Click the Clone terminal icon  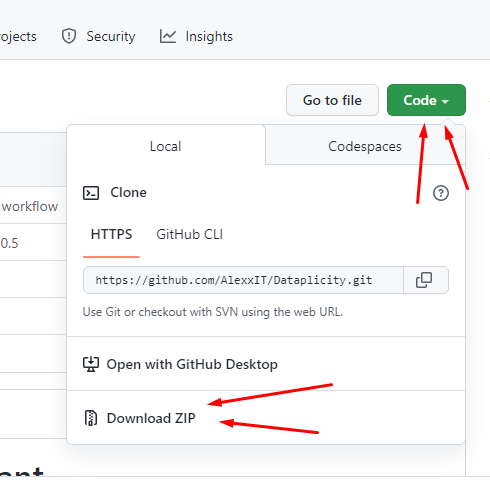(91, 193)
